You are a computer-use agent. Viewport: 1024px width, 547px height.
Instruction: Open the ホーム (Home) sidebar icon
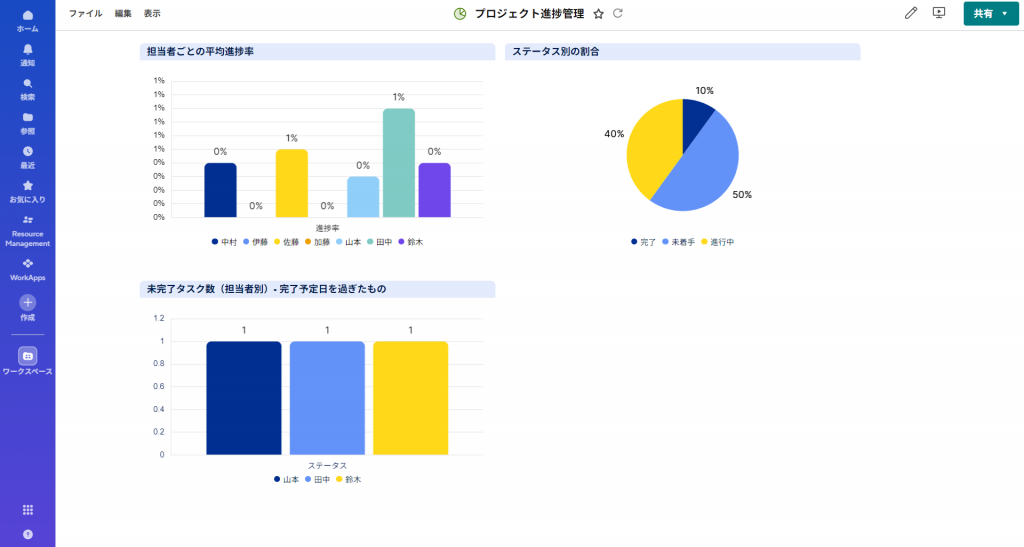27,17
